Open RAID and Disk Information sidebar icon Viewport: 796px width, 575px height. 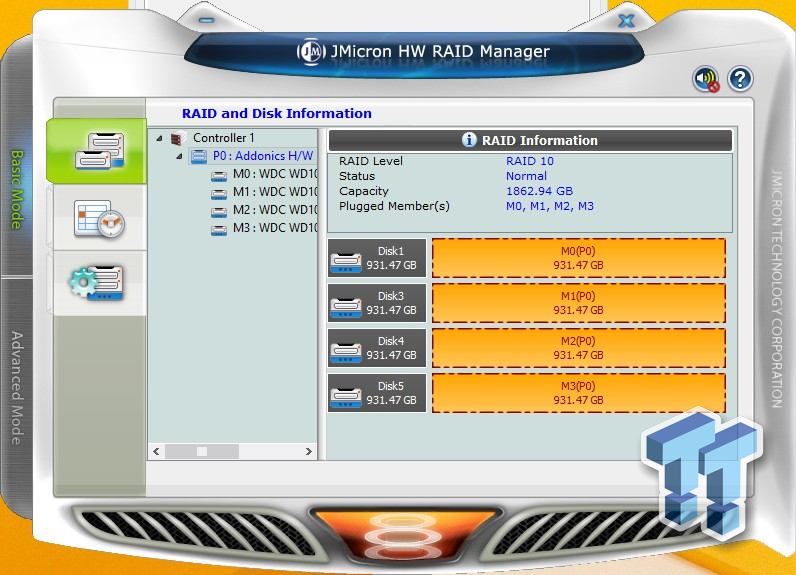[x=97, y=151]
